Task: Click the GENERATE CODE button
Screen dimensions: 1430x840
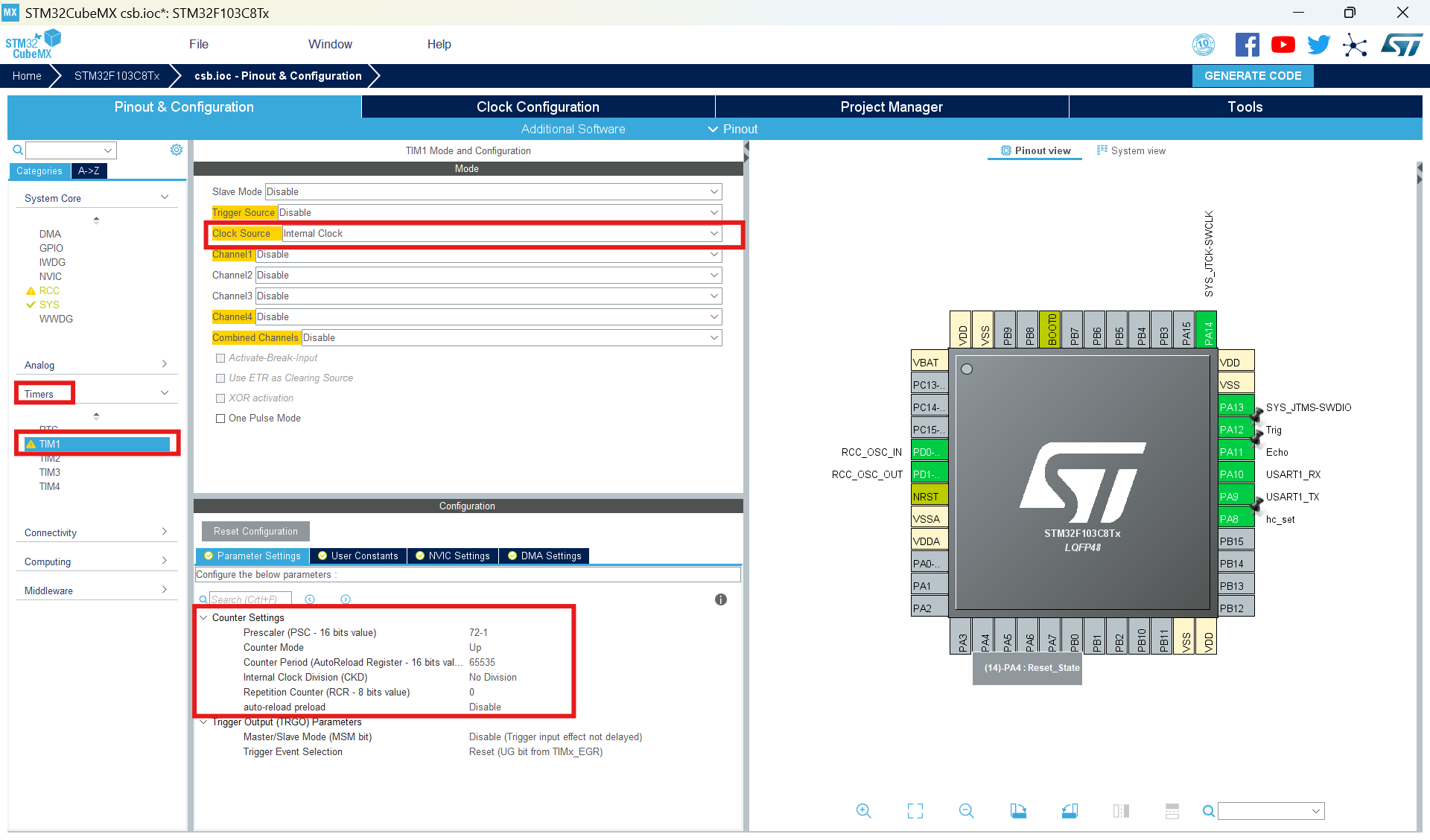Action: coord(1253,76)
